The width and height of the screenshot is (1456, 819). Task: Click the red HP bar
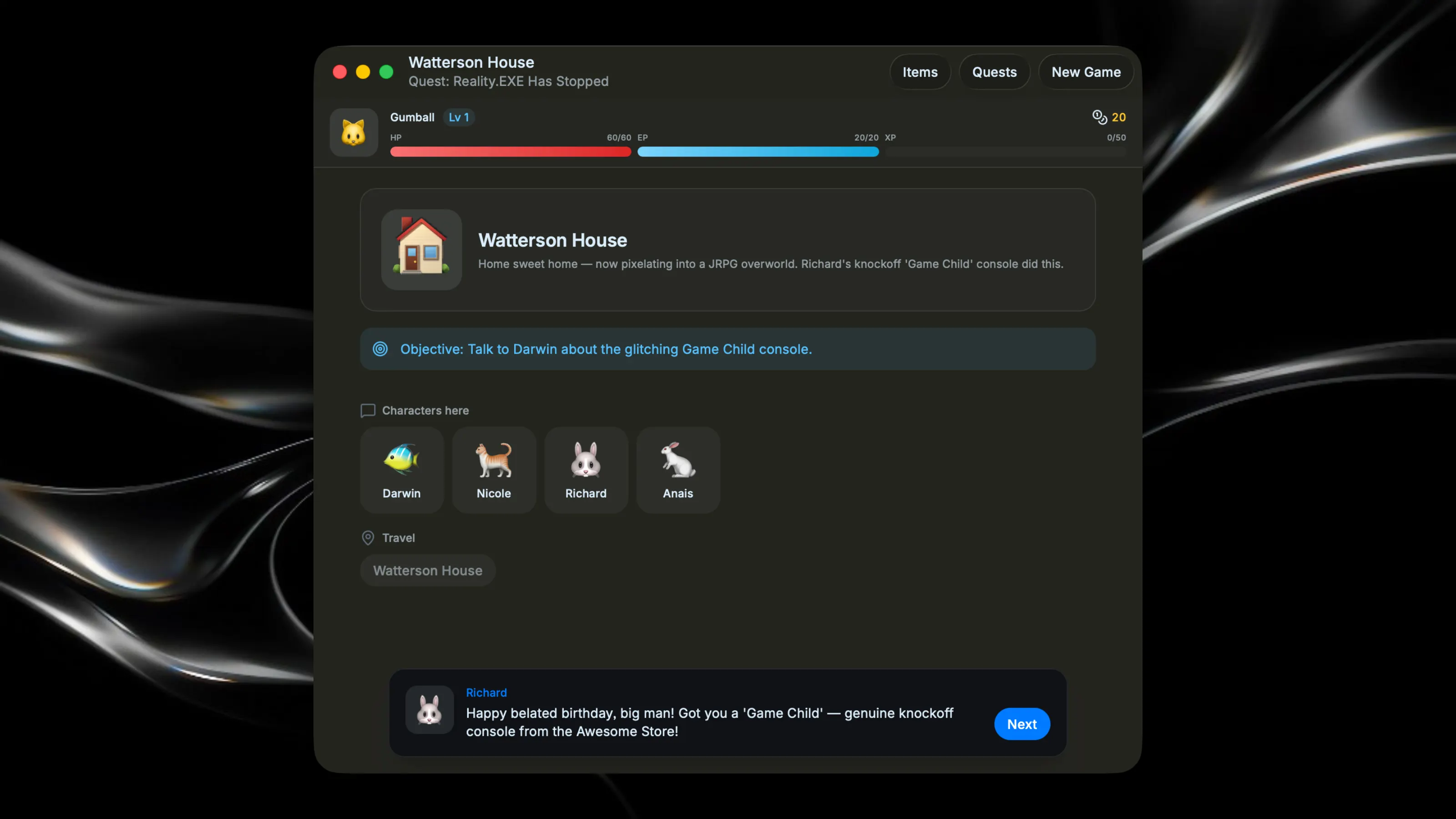511,152
